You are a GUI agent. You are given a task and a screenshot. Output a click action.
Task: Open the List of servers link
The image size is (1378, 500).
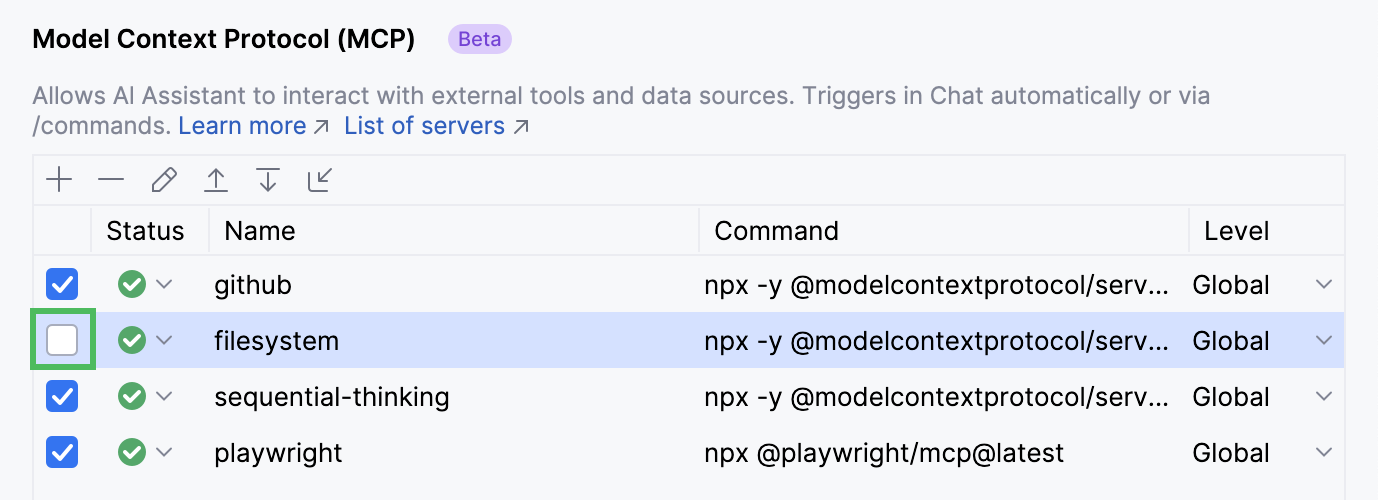coord(425,127)
